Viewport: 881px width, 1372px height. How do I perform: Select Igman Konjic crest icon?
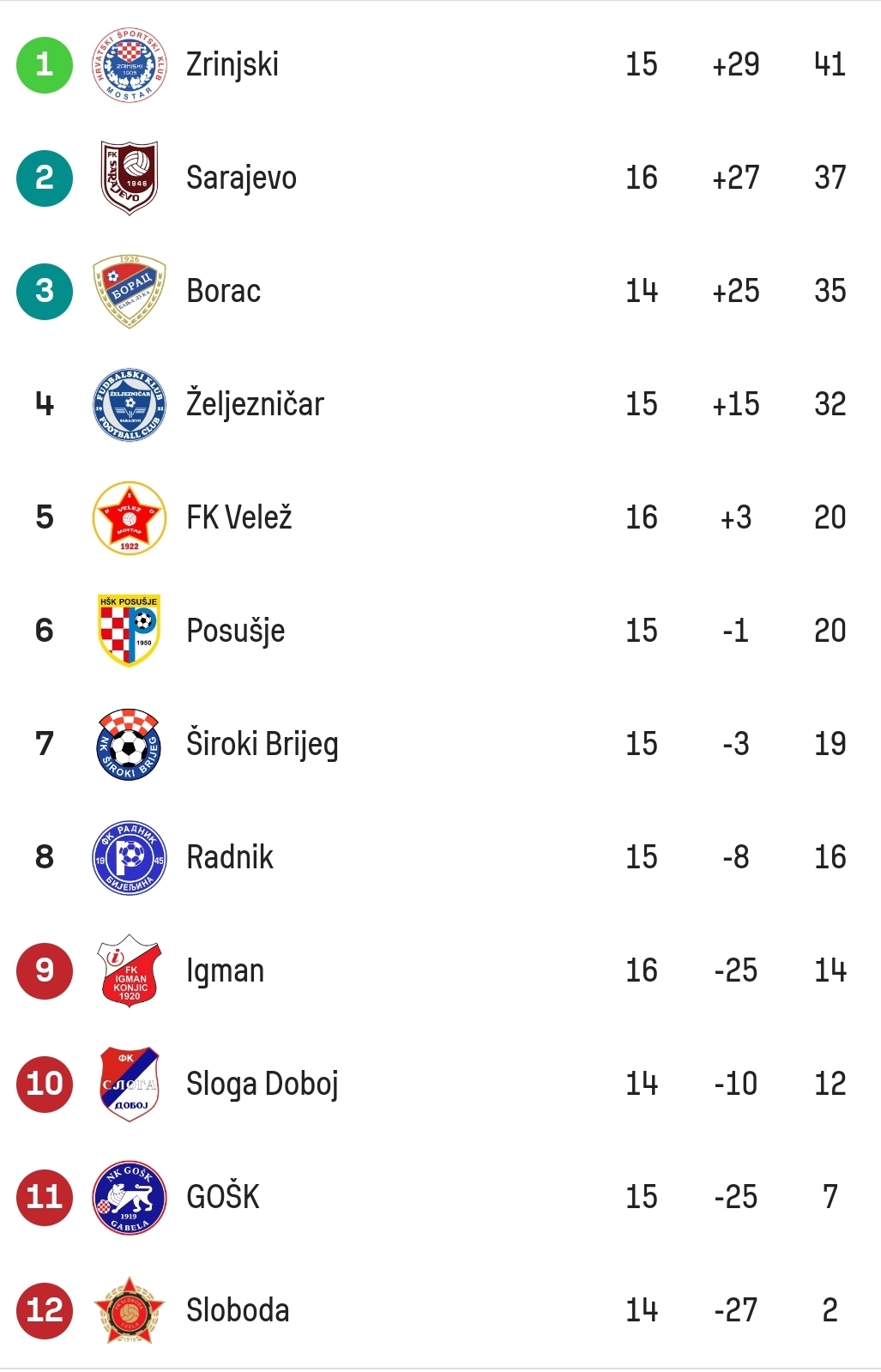129,970
